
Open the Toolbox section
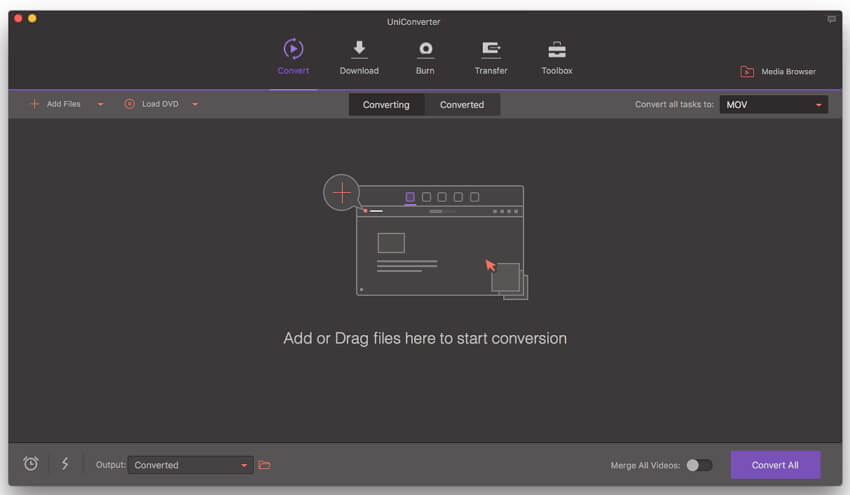pyautogui.click(x=557, y=50)
